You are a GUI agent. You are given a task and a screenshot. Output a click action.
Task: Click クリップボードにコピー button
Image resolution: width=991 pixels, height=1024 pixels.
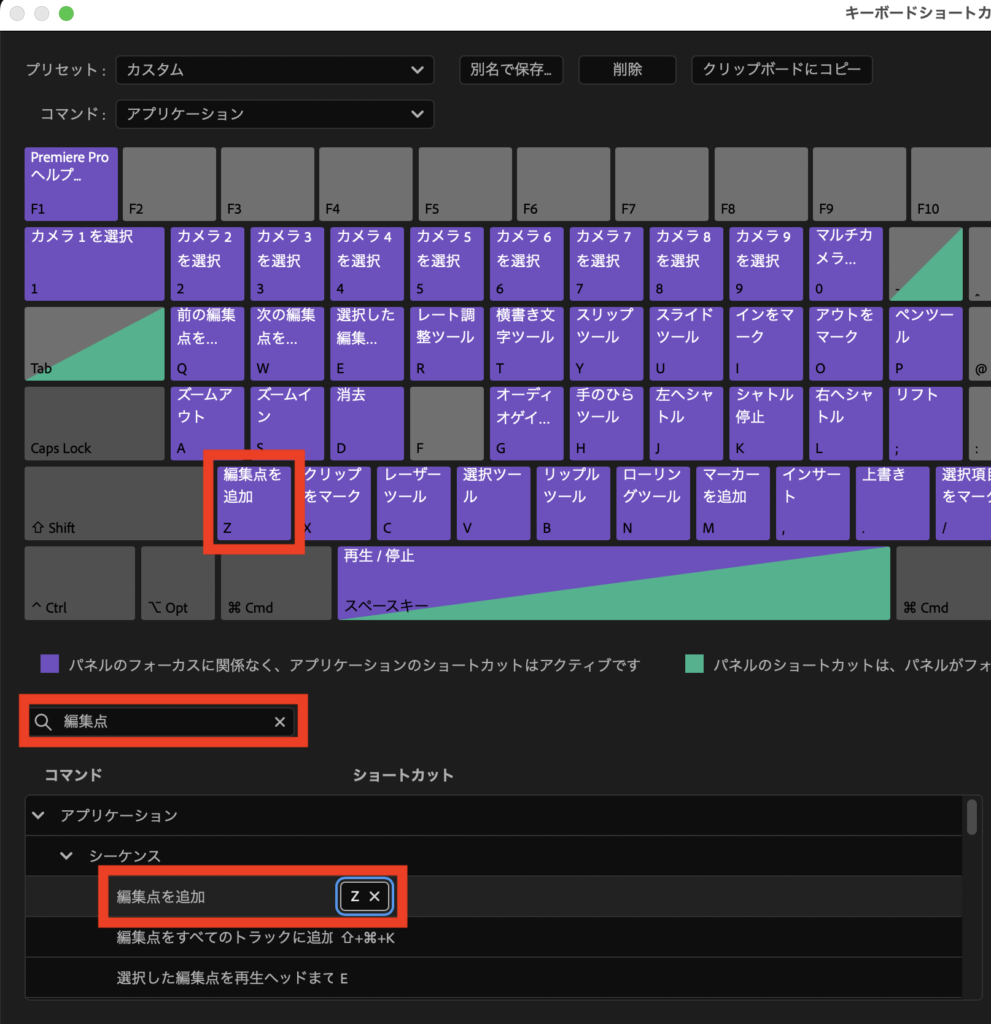[x=781, y=70]
